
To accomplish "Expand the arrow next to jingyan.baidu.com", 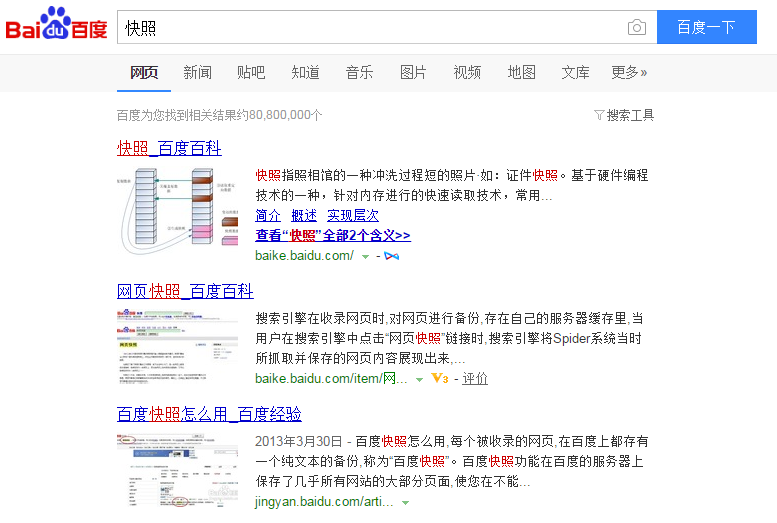I will (406, 502).
